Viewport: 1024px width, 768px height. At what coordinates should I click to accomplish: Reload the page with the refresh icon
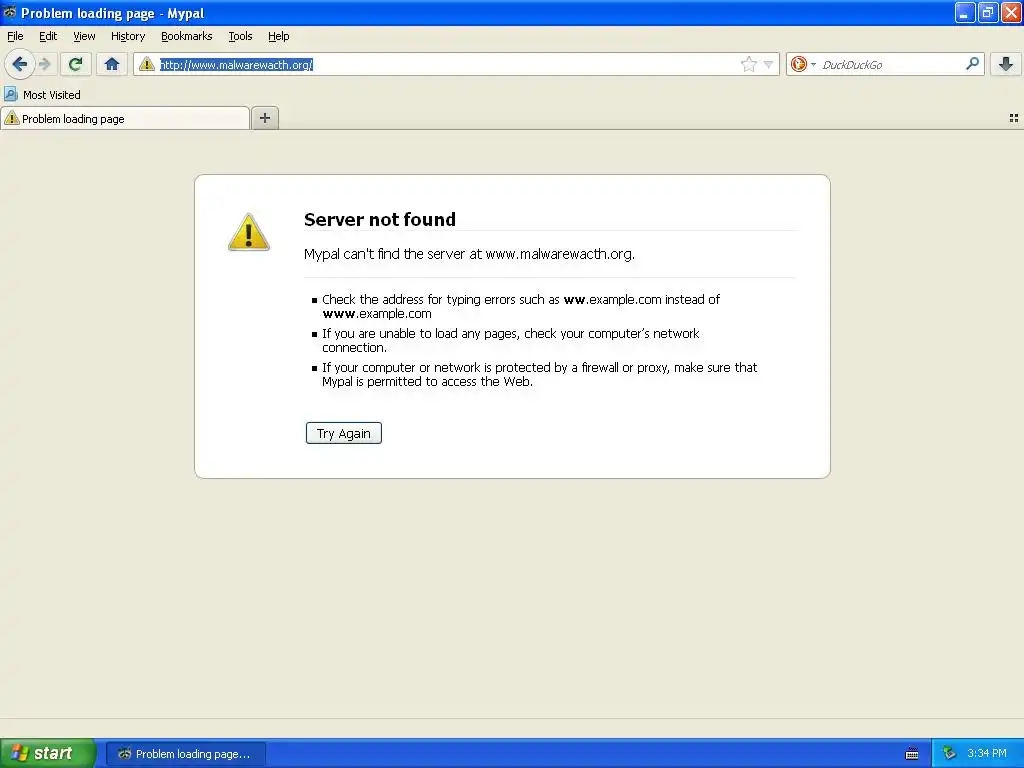coord(75,64)
